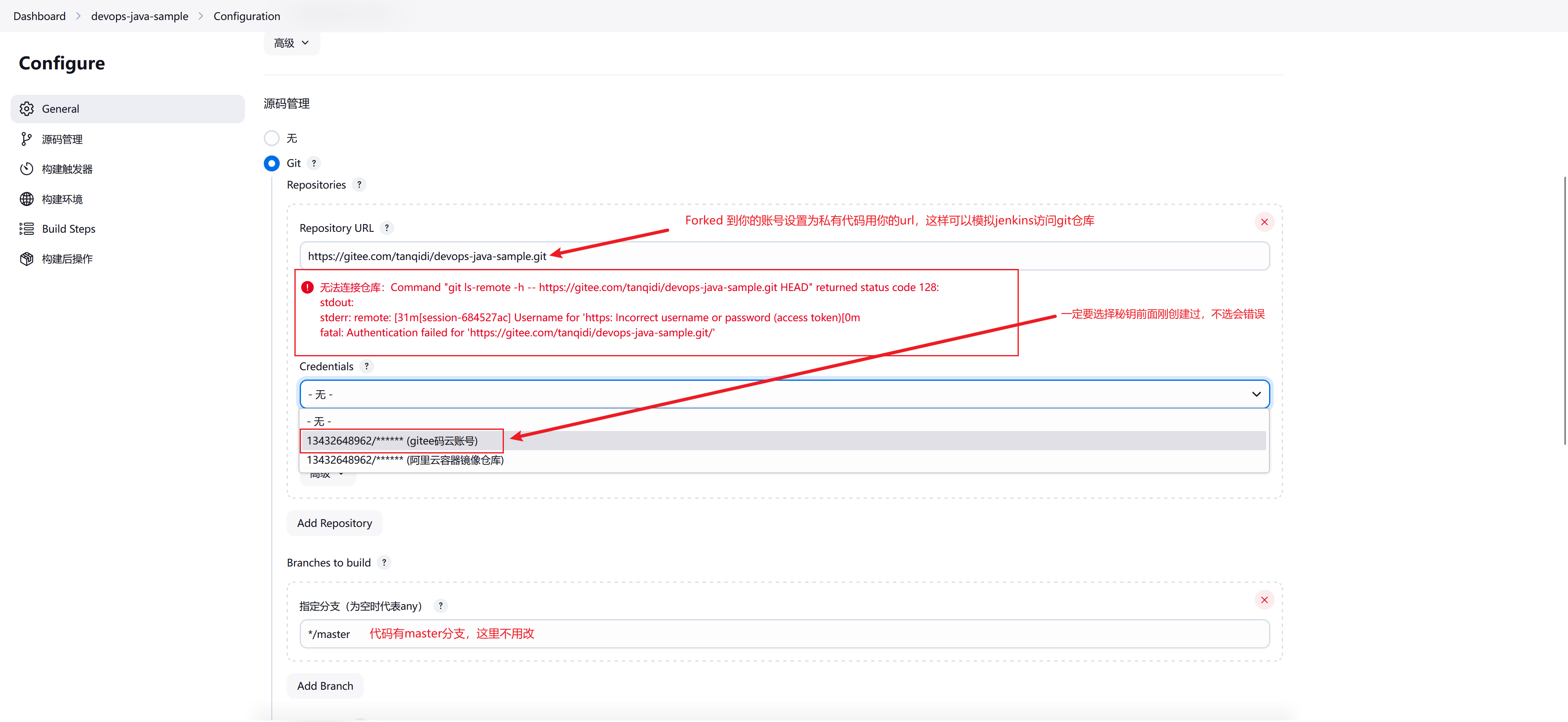1568x722 pixels.
Task: Open the Credentials dropdown menu
Action: click(x=785, y=393)
